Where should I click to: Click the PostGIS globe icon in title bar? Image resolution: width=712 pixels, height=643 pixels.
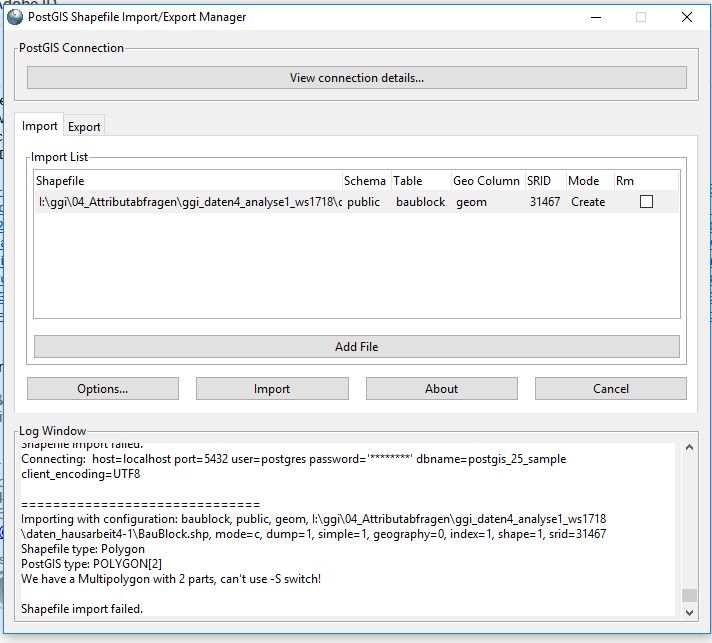coord(15,17)
